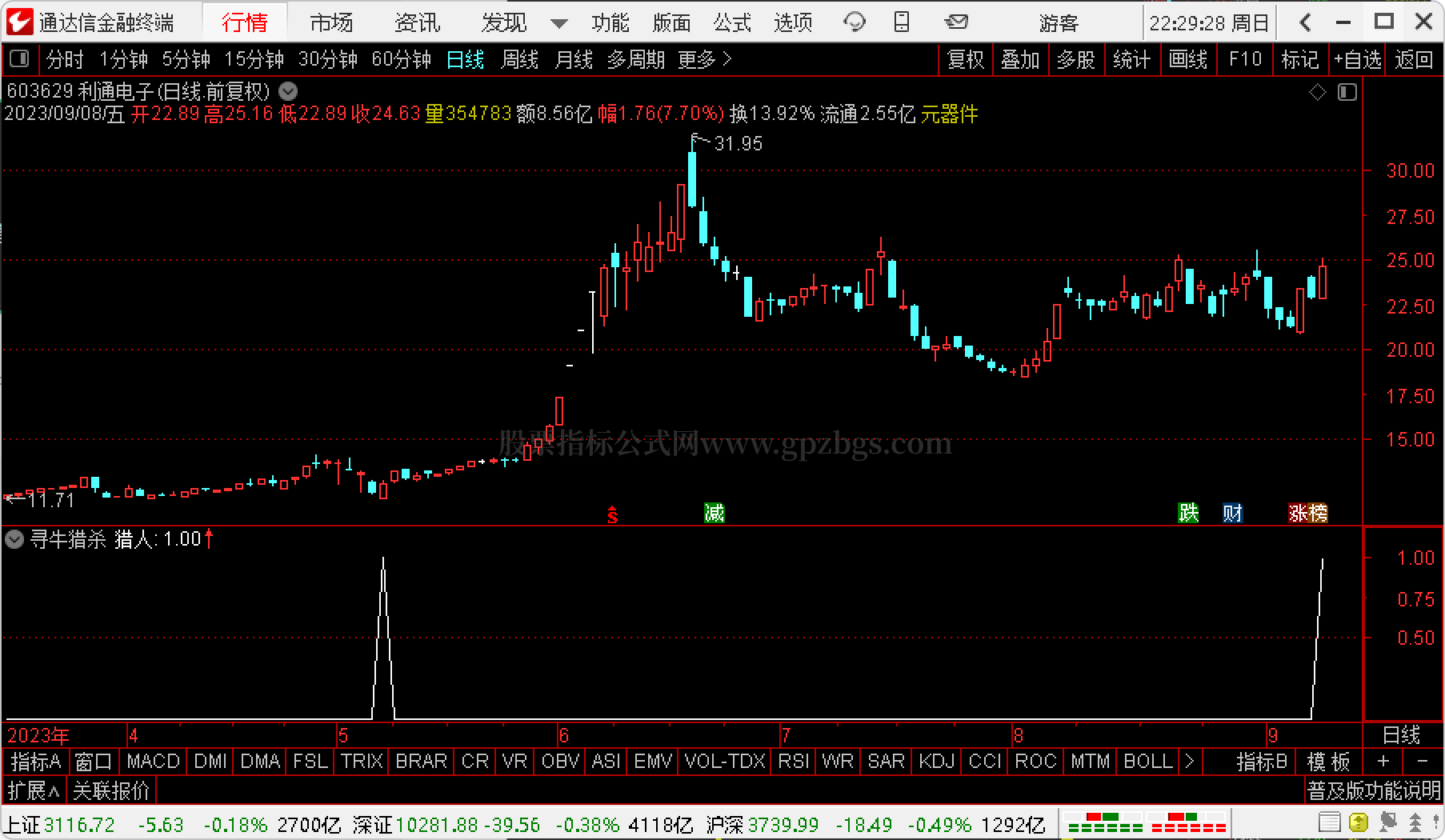Screen dimensions: 1445x840
Task: Open the 版面 menu
Action: click(671, 22)
